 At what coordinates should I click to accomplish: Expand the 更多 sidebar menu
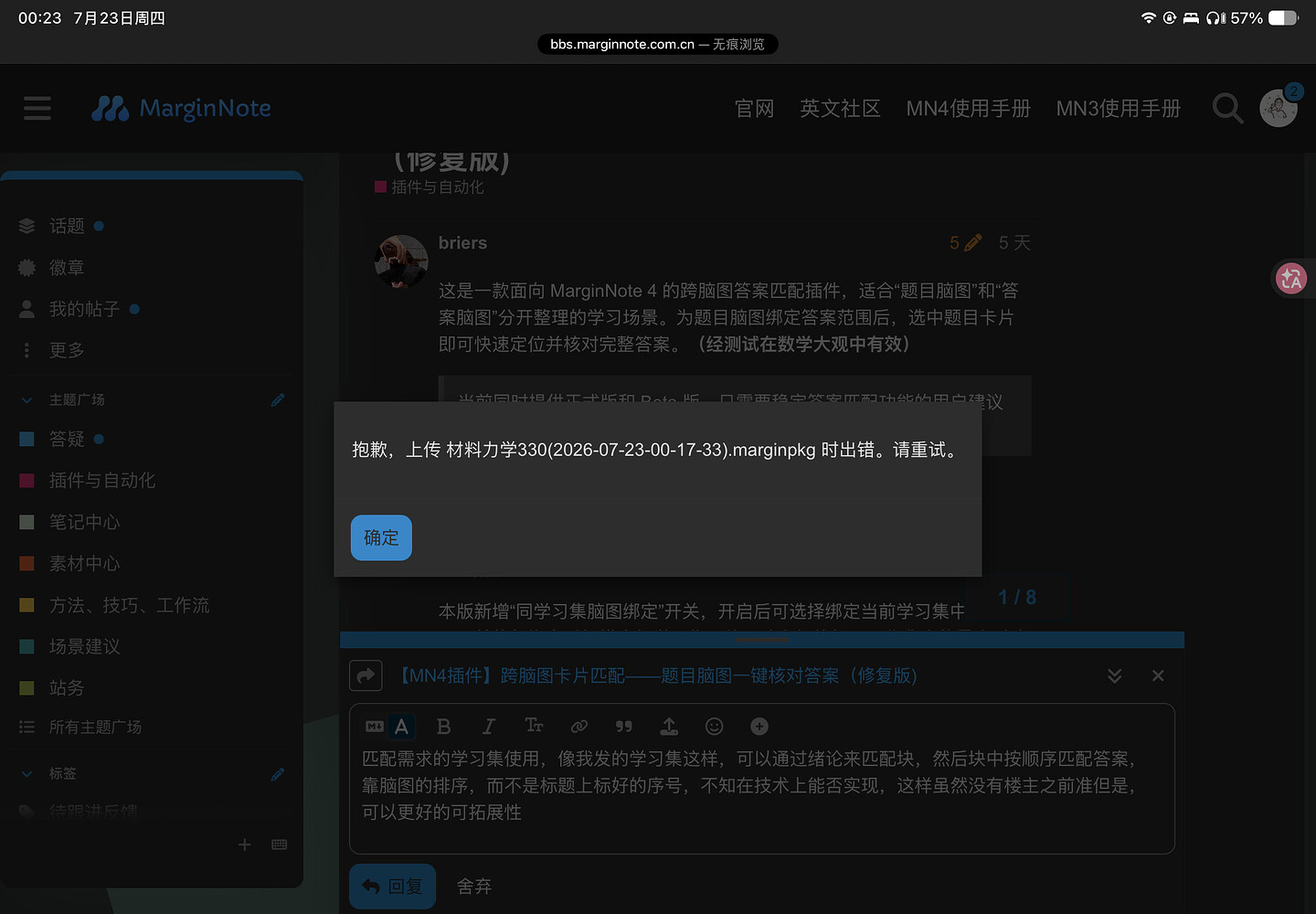[67, 350]
